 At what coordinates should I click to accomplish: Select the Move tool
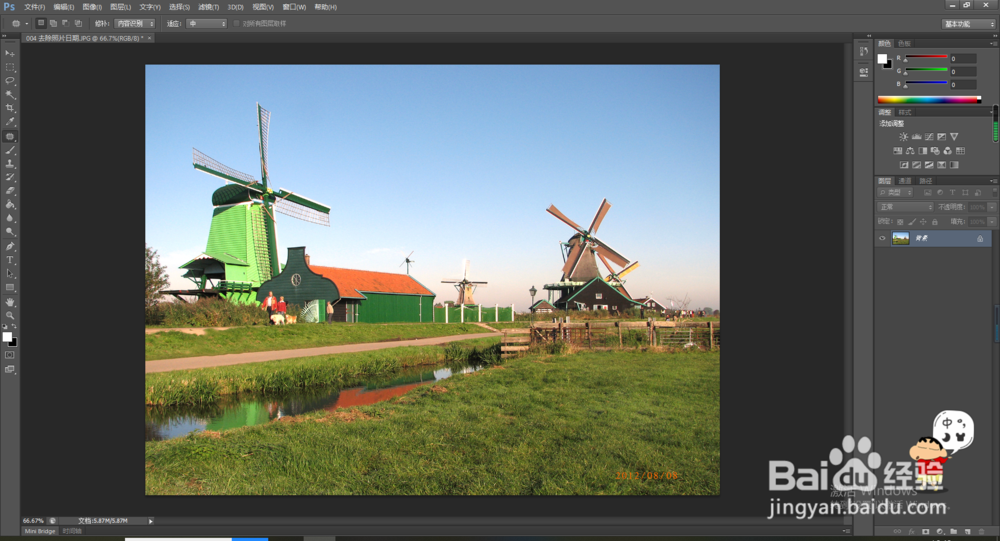pyautogui.click(x=10, y=54)
